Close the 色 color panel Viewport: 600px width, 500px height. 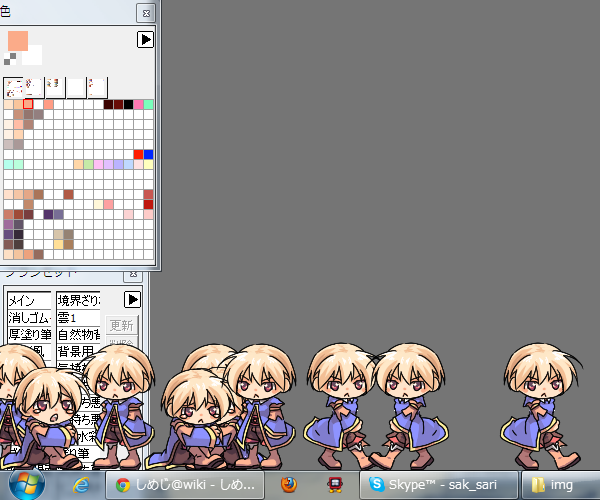146,13
